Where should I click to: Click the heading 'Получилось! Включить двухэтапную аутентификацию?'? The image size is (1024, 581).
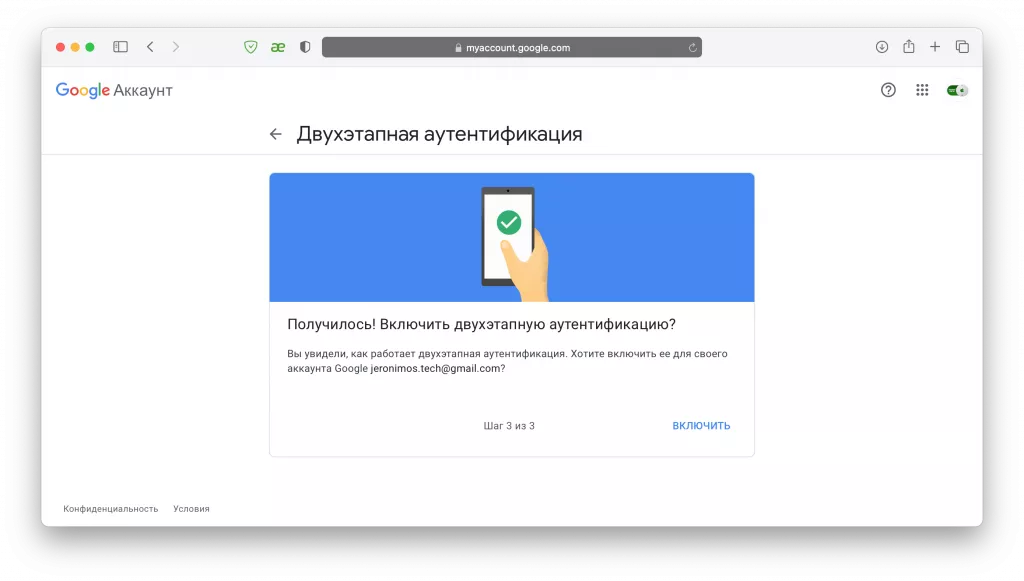pos(481,324)
